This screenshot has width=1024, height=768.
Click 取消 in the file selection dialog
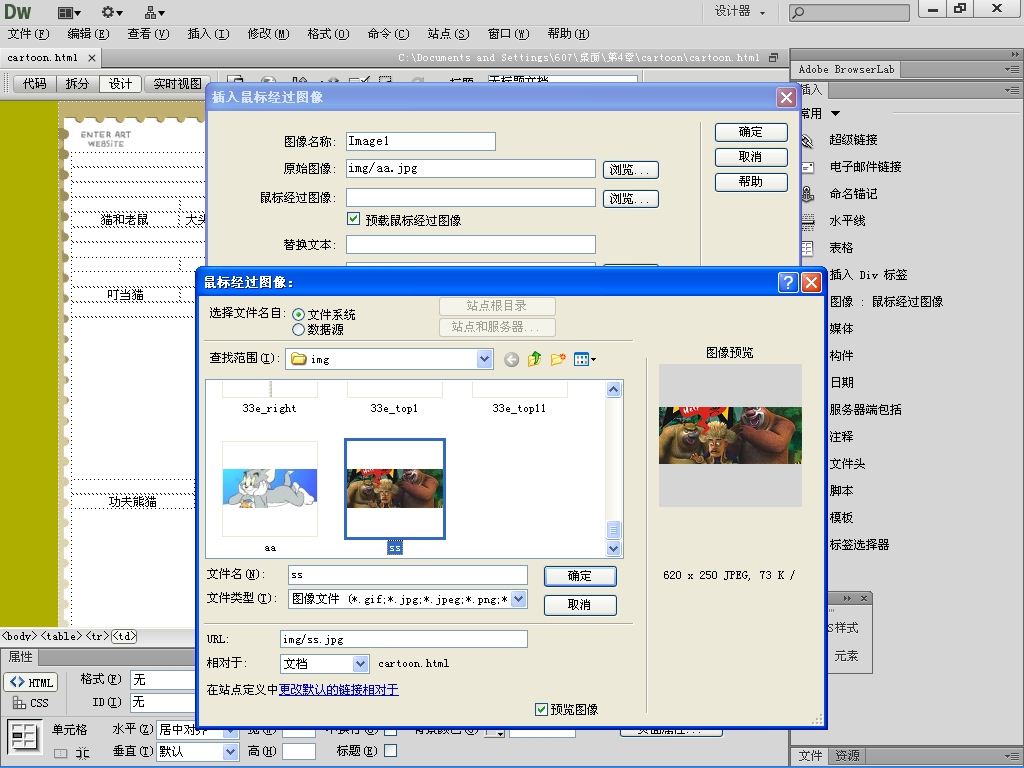(580, 605)
